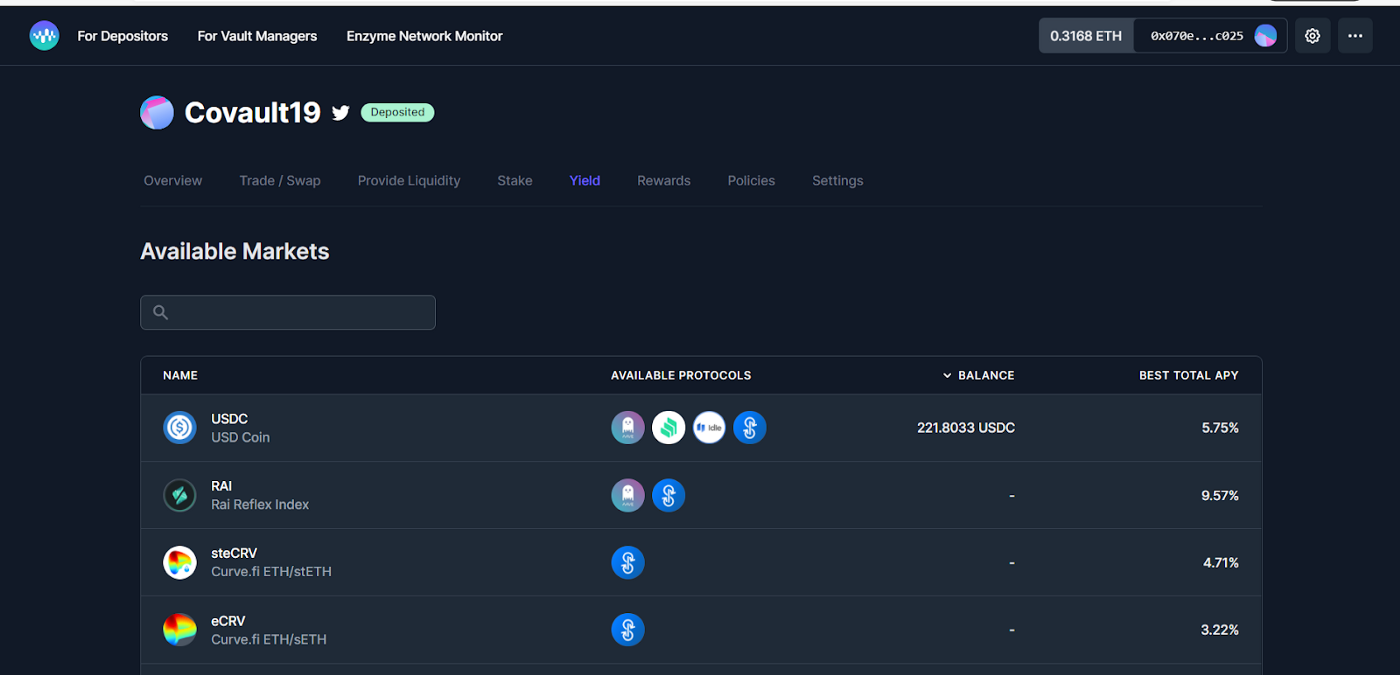Click the Curve.fi ETH/sETH text
Viewport: 1400px width, 675px height.
269,639
